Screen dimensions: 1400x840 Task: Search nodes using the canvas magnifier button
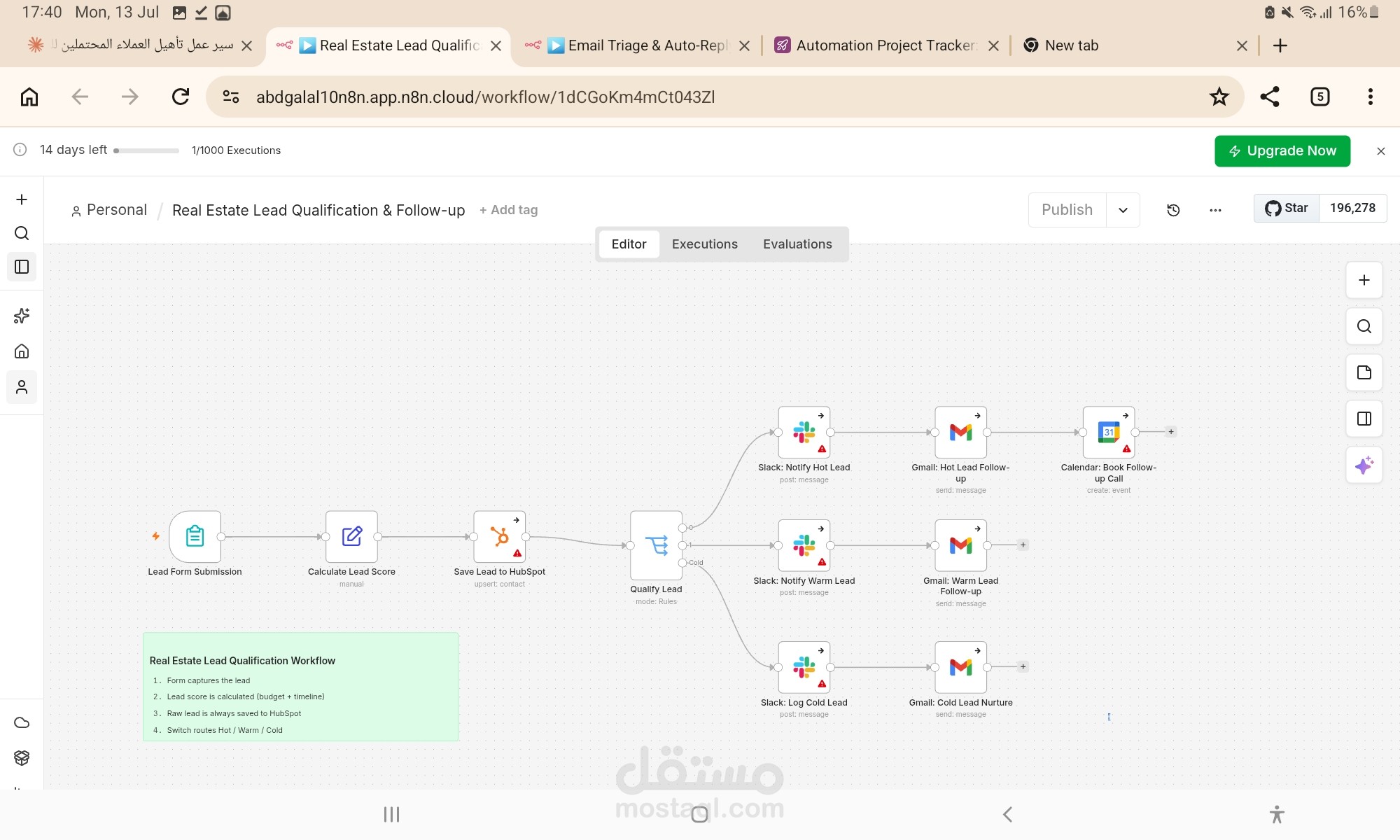coord(1364,326)
